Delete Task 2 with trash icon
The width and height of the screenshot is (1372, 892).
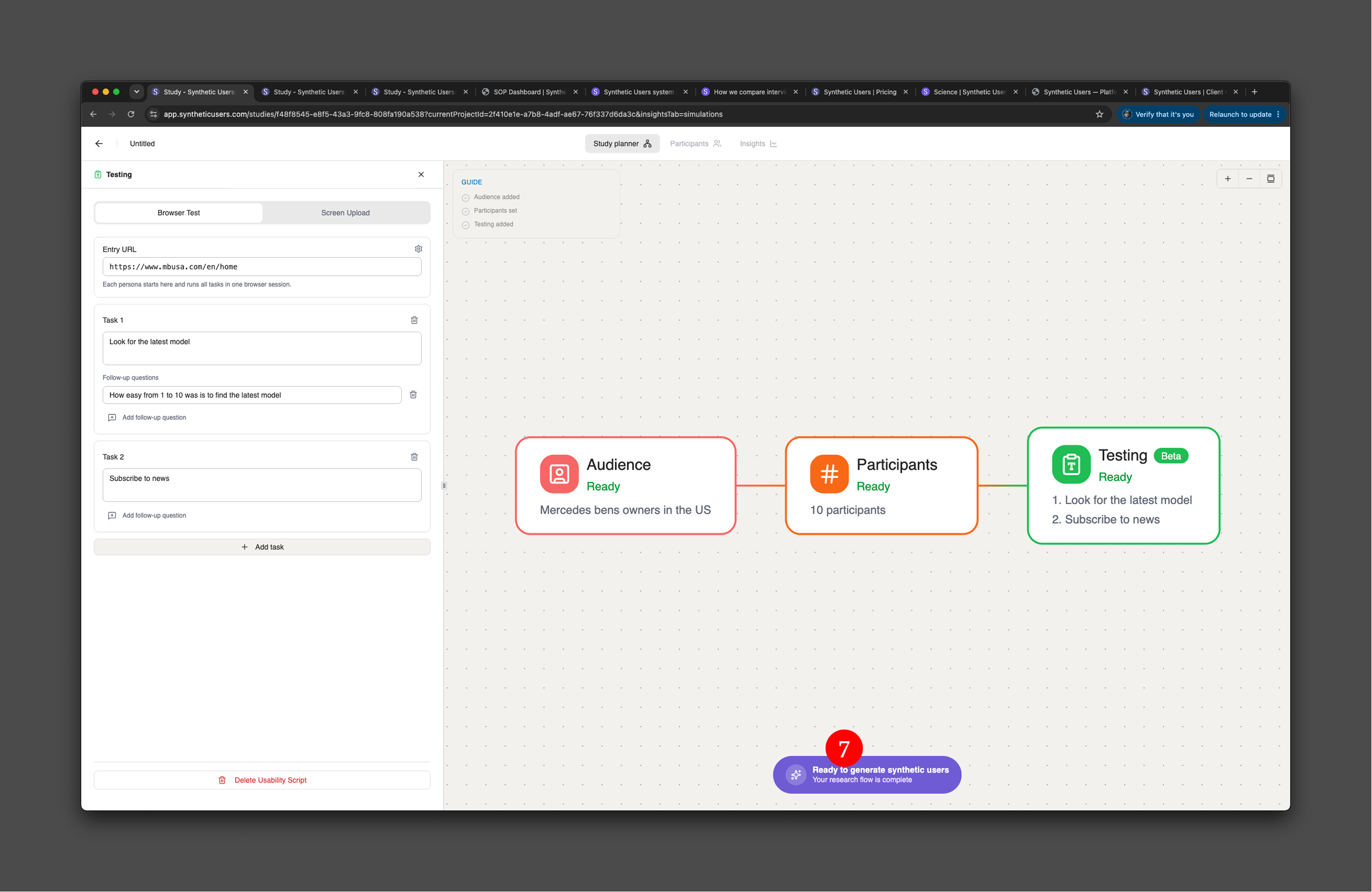coord(414,456)
